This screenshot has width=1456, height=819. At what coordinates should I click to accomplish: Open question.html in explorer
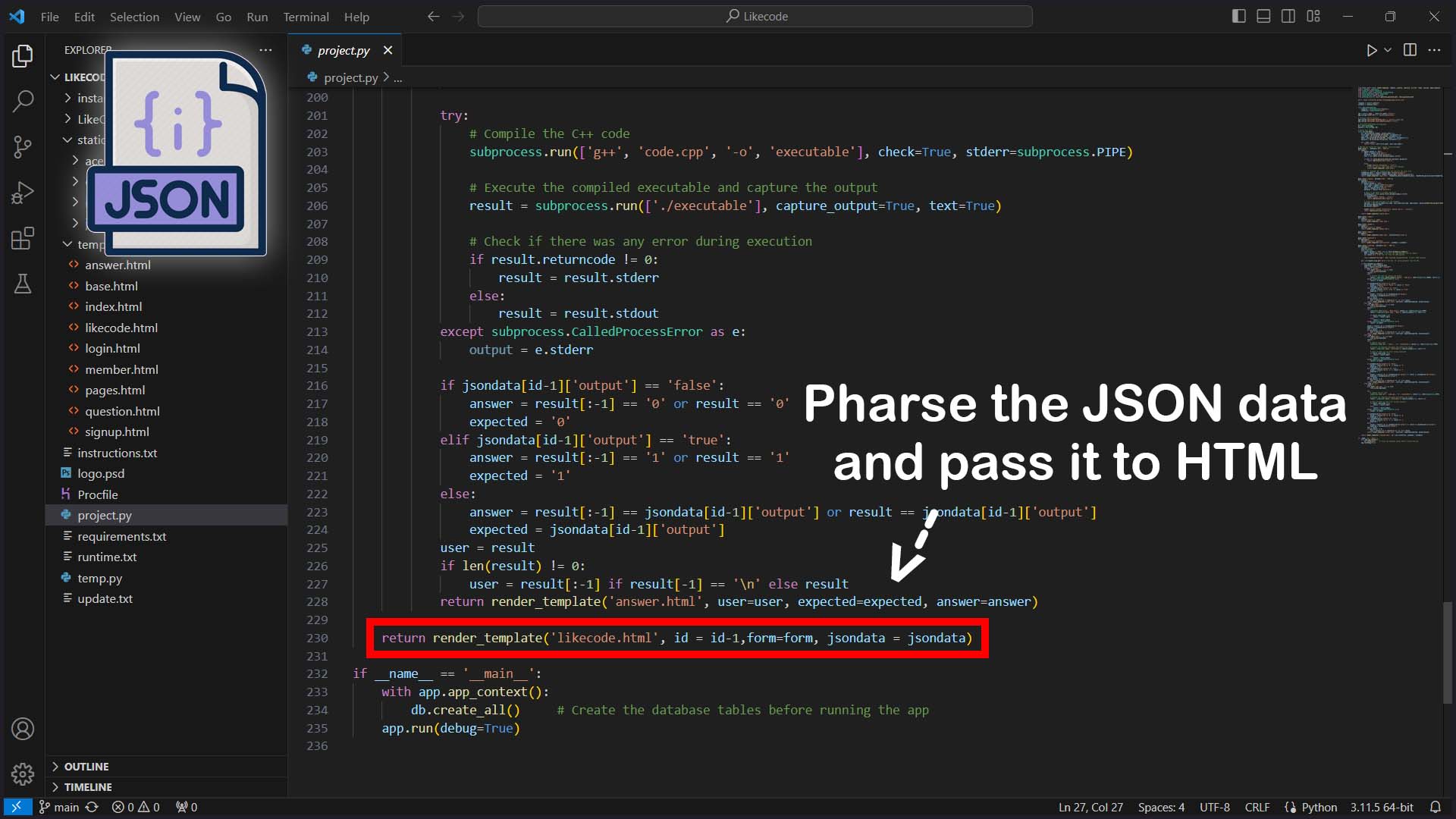click(122, 411)
